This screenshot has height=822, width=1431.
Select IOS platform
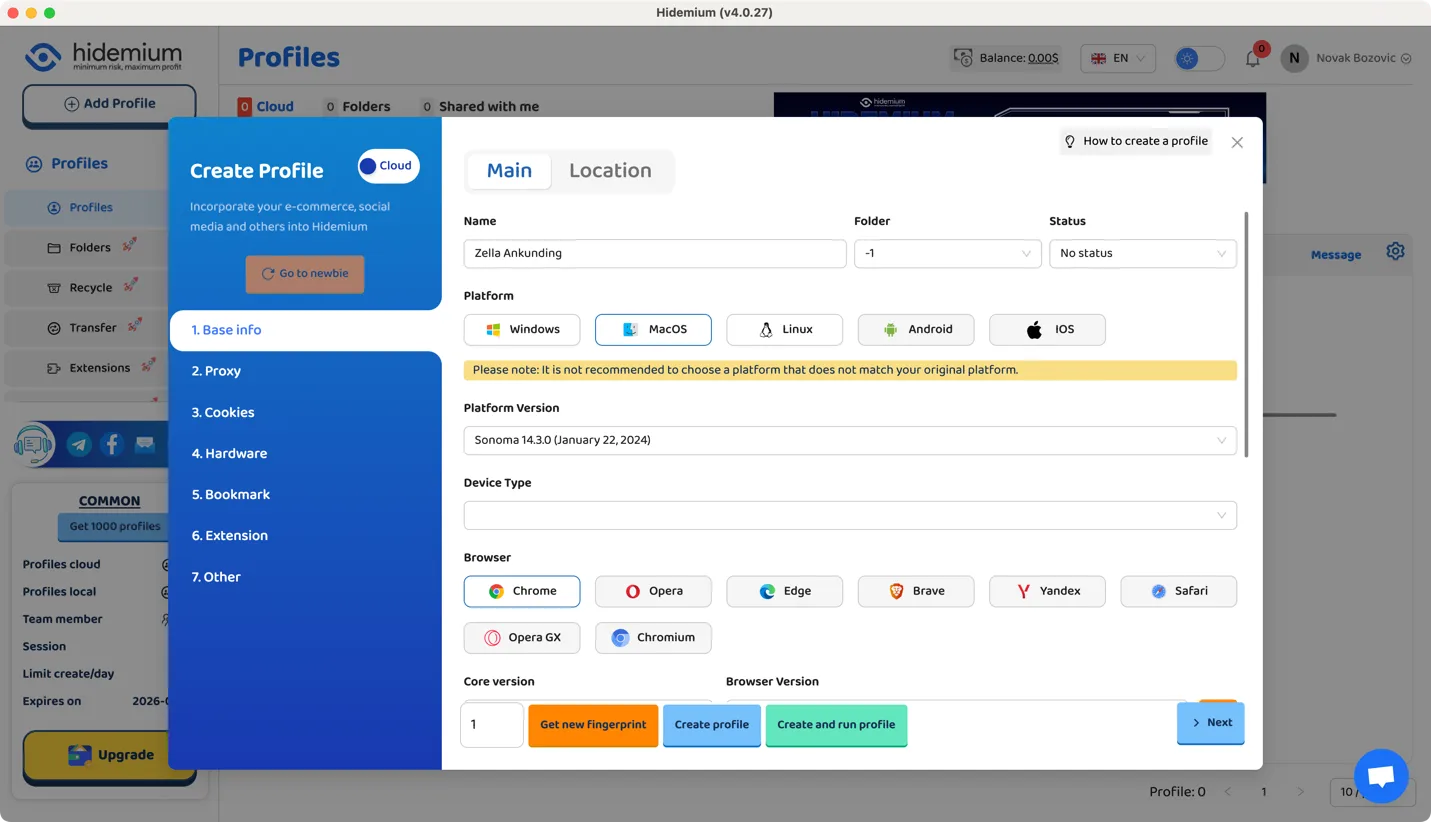pyautogui.click(x=1047, y=329)
